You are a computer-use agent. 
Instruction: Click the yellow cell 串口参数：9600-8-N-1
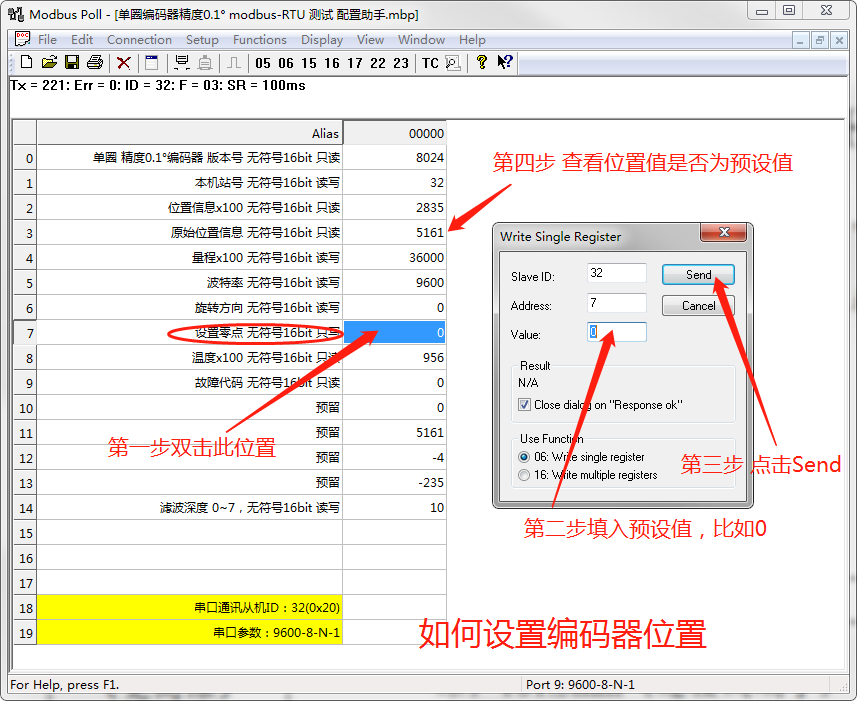(x=190, y=633)
